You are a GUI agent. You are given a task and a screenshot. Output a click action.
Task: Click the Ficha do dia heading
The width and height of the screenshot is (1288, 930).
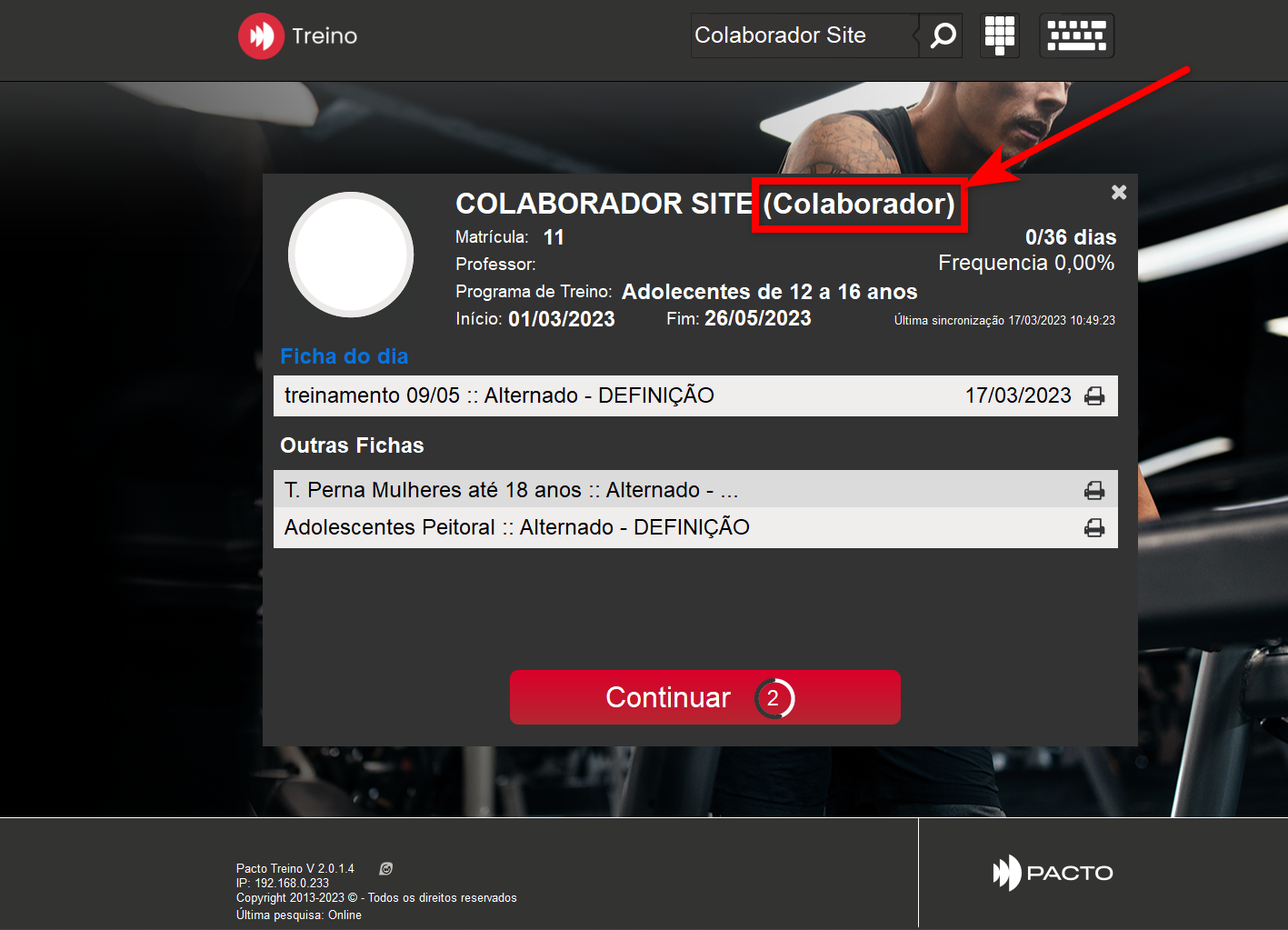tap(344, 356)
